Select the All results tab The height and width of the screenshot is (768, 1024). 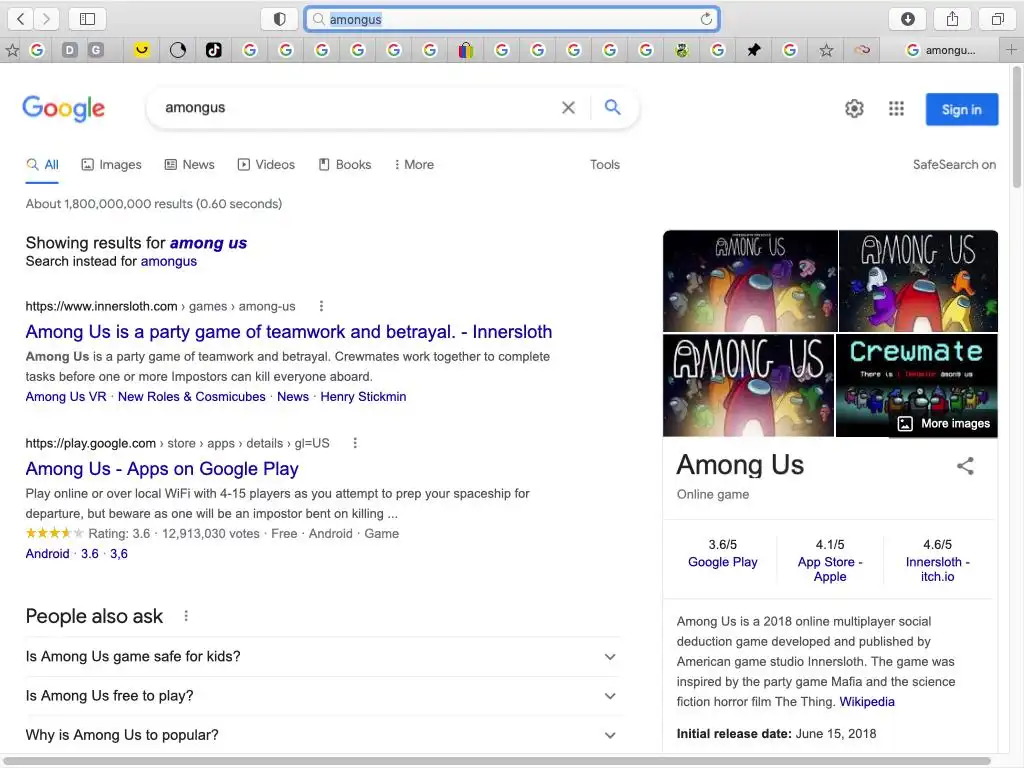click(x=42, y=165)
